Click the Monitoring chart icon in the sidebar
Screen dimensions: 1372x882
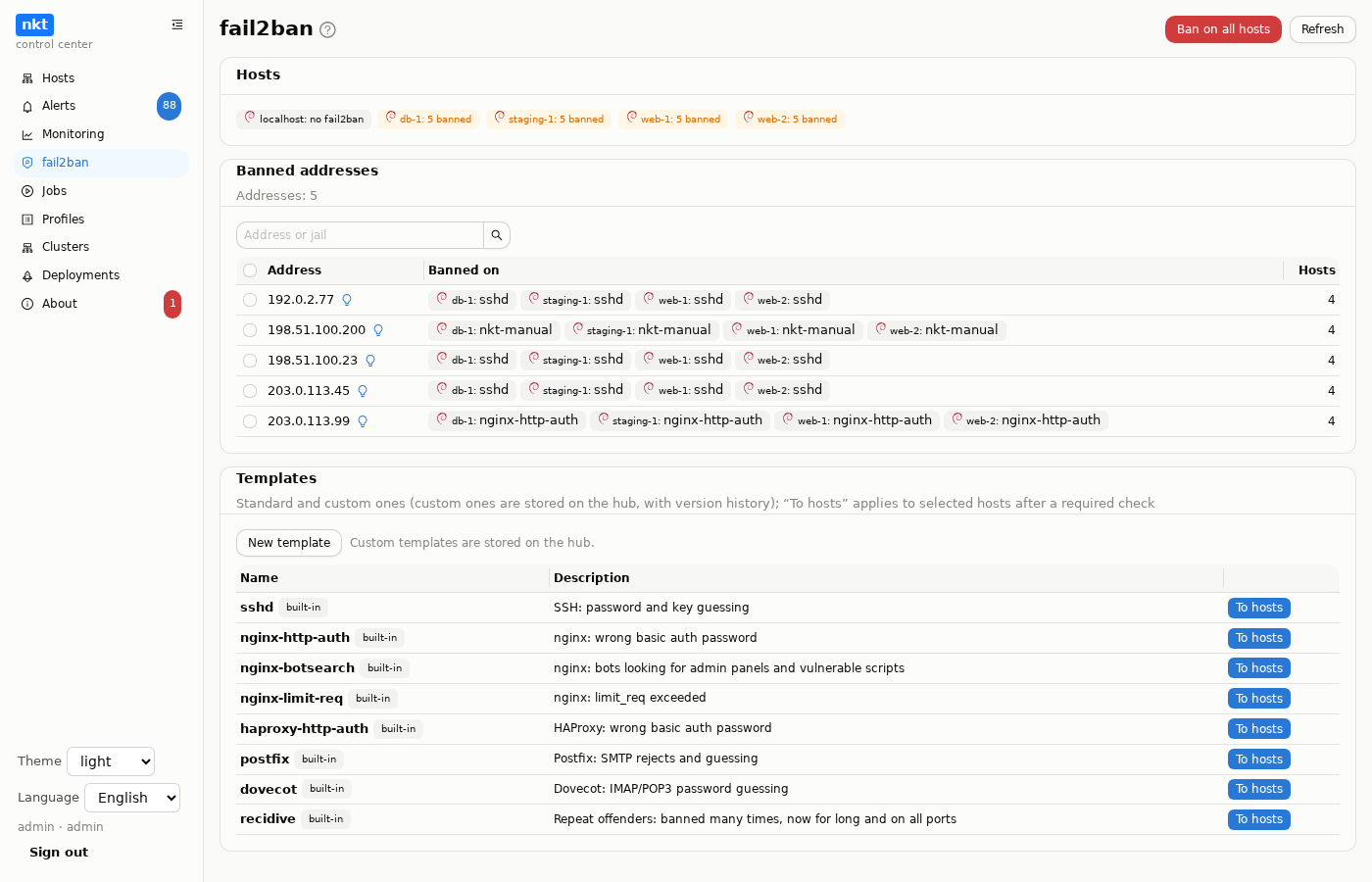click(27, 134)
